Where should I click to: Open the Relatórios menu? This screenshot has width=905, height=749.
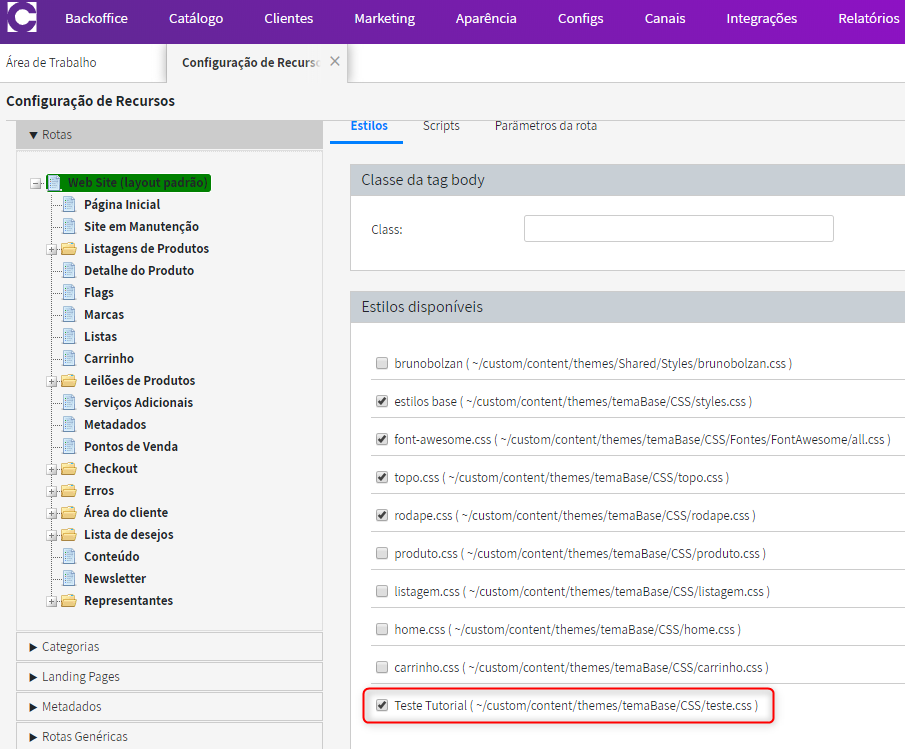869,18
